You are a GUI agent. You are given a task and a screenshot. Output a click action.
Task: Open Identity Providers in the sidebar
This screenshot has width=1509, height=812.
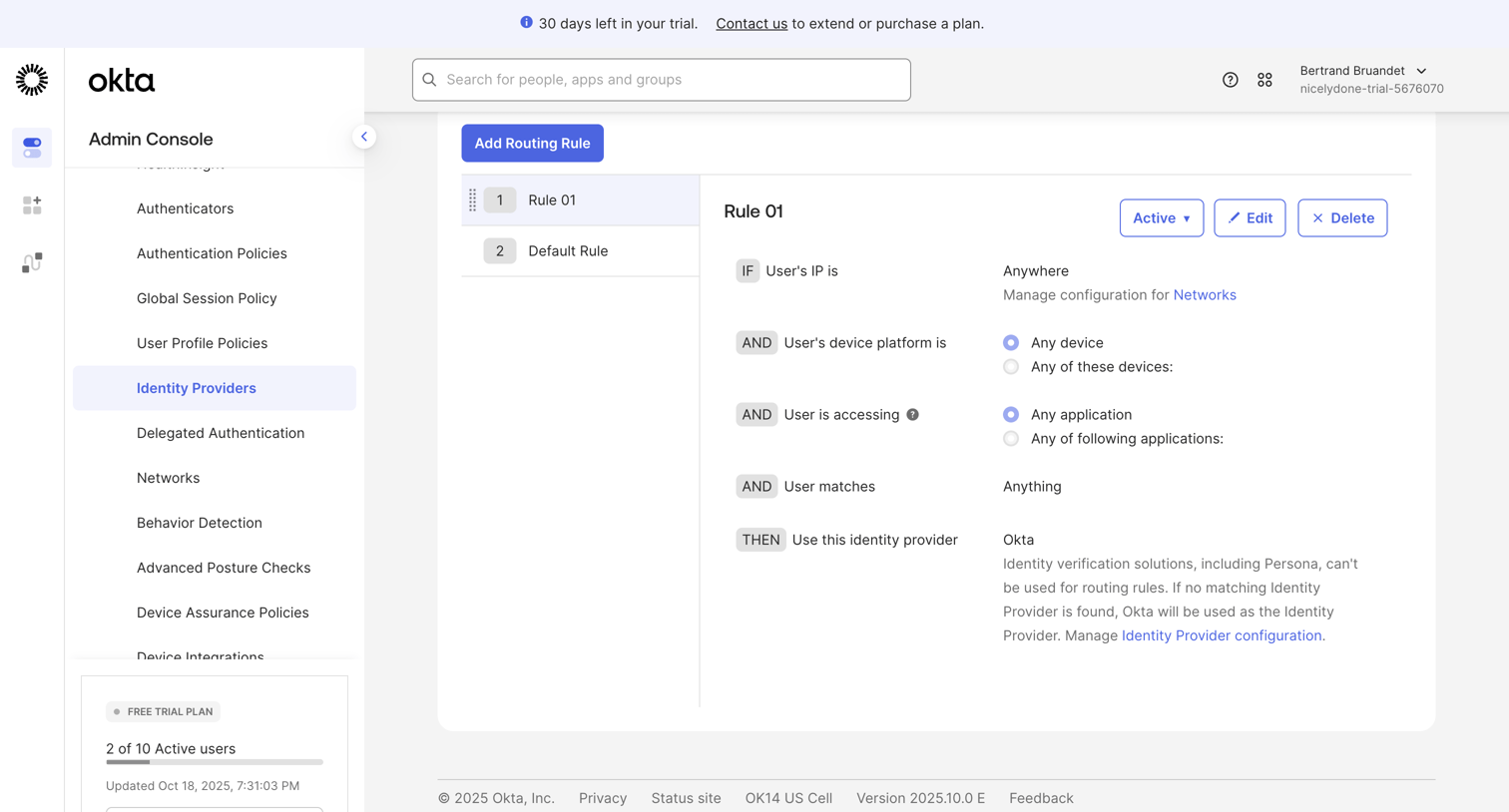tap(215, 388)
